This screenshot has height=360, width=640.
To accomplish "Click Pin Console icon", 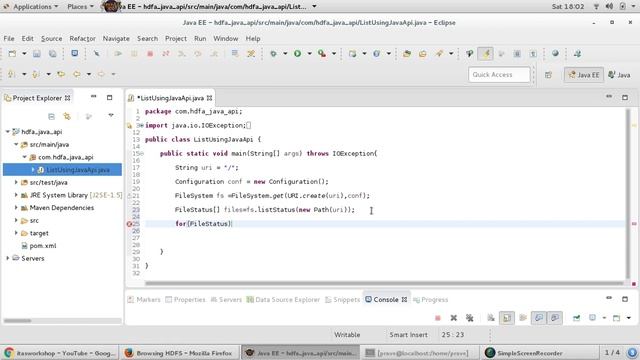I will [x=576, y=318].
